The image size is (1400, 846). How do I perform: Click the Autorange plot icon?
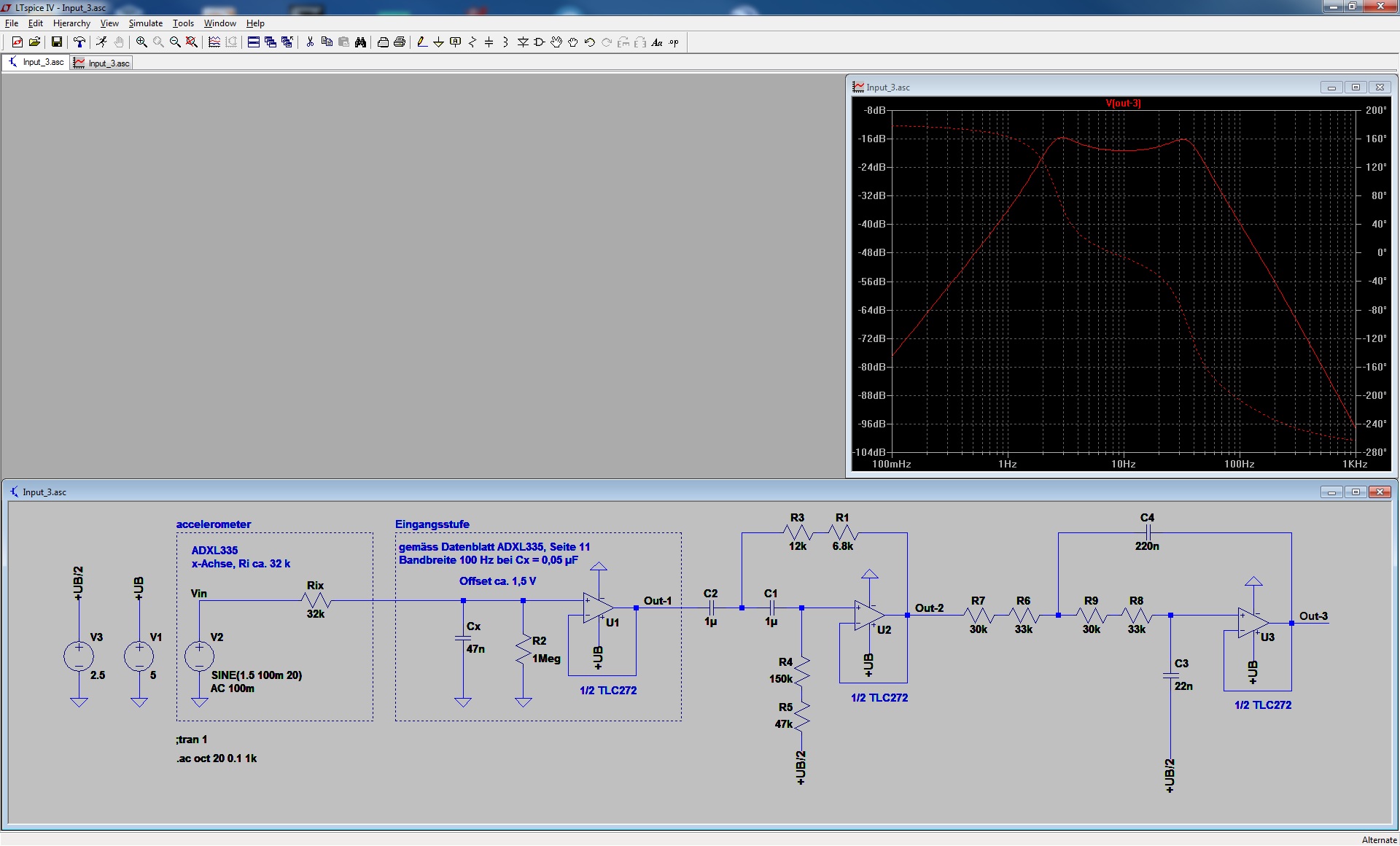click(x=214, y=42)
